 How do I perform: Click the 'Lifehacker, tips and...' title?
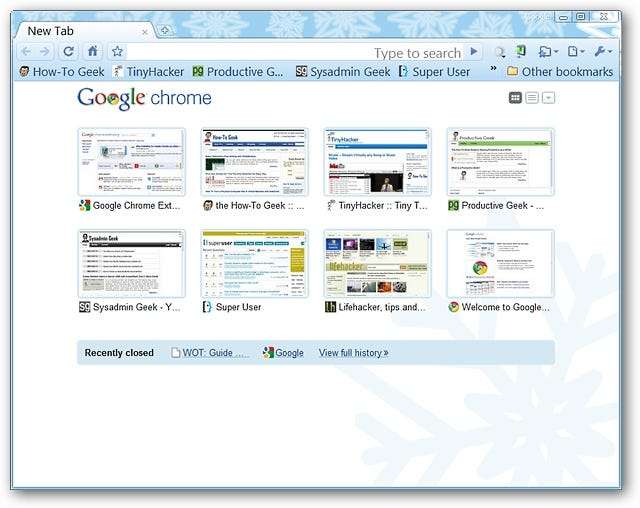[382, 307]
